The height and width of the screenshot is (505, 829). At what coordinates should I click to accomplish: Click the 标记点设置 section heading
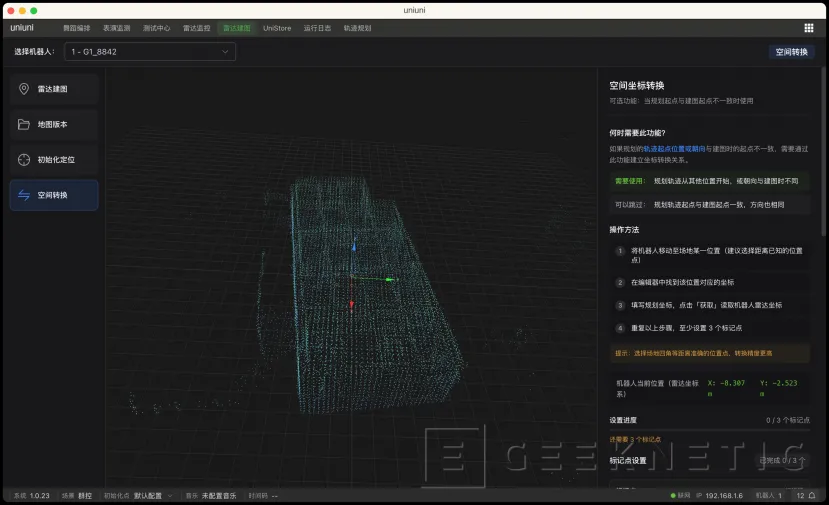point(628,461)
